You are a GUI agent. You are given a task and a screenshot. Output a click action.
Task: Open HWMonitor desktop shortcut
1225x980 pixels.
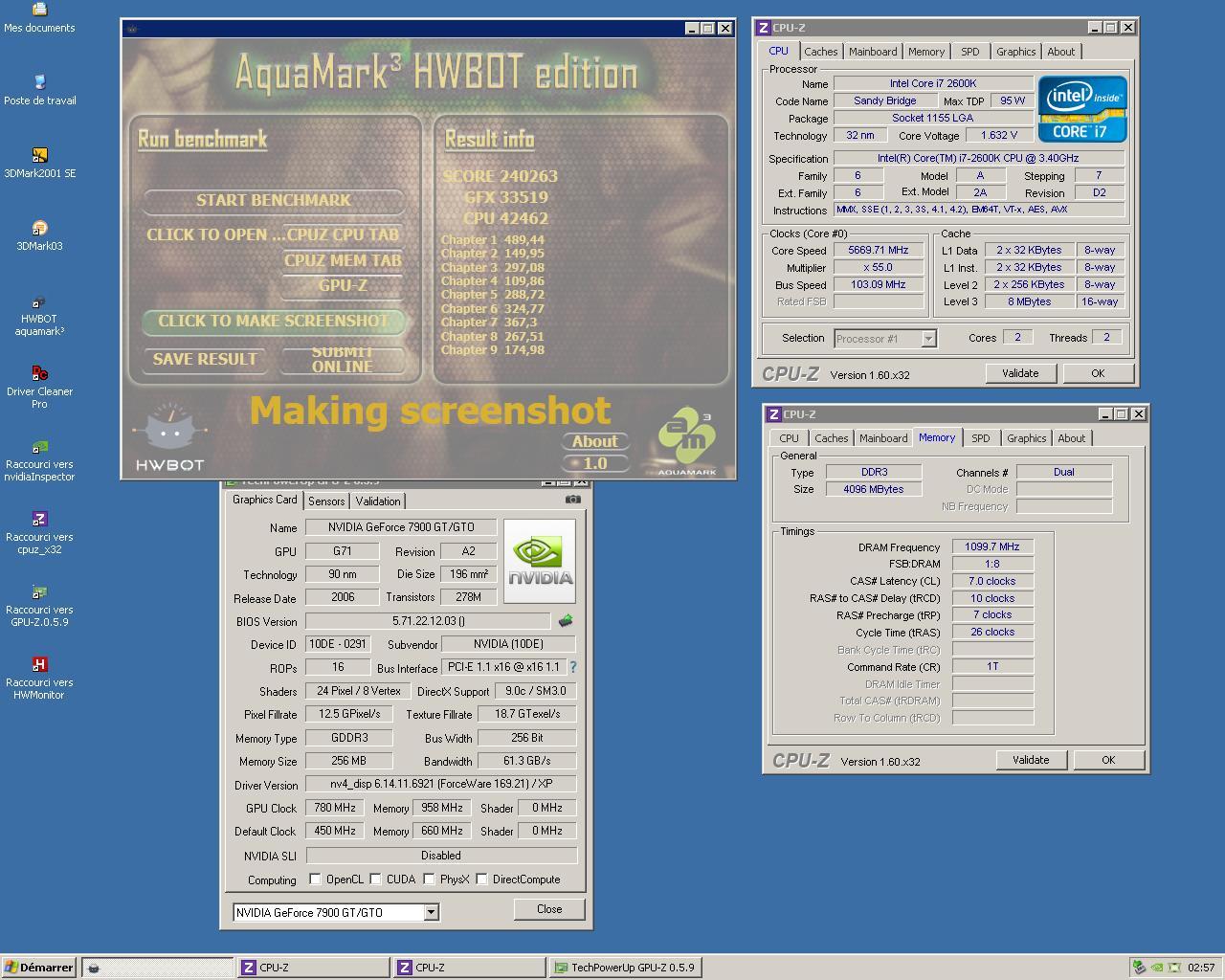(x=39, y=678)
